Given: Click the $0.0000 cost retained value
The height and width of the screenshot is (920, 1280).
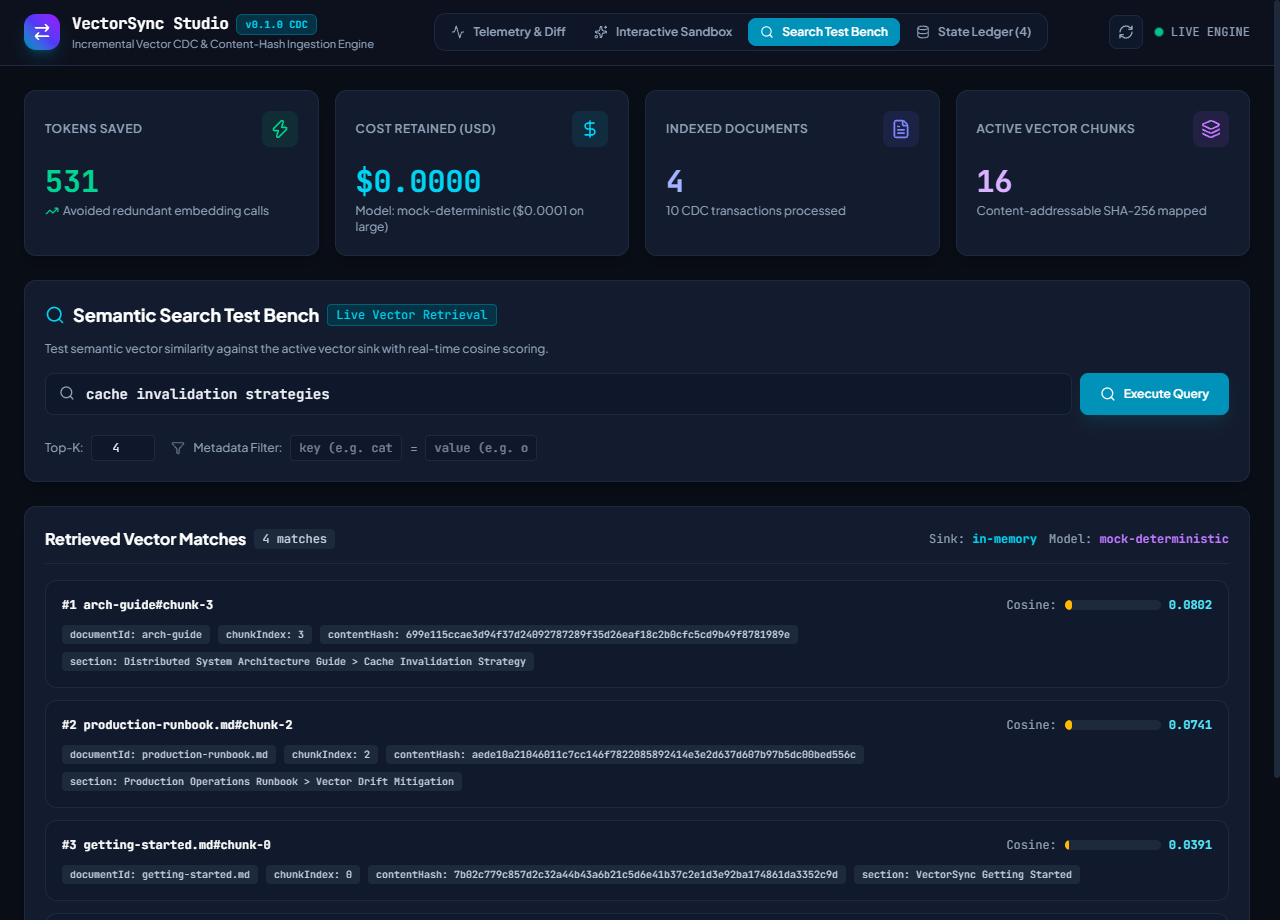Looking at the screenshot, I should pyautogui.click(x=418, y=182).
